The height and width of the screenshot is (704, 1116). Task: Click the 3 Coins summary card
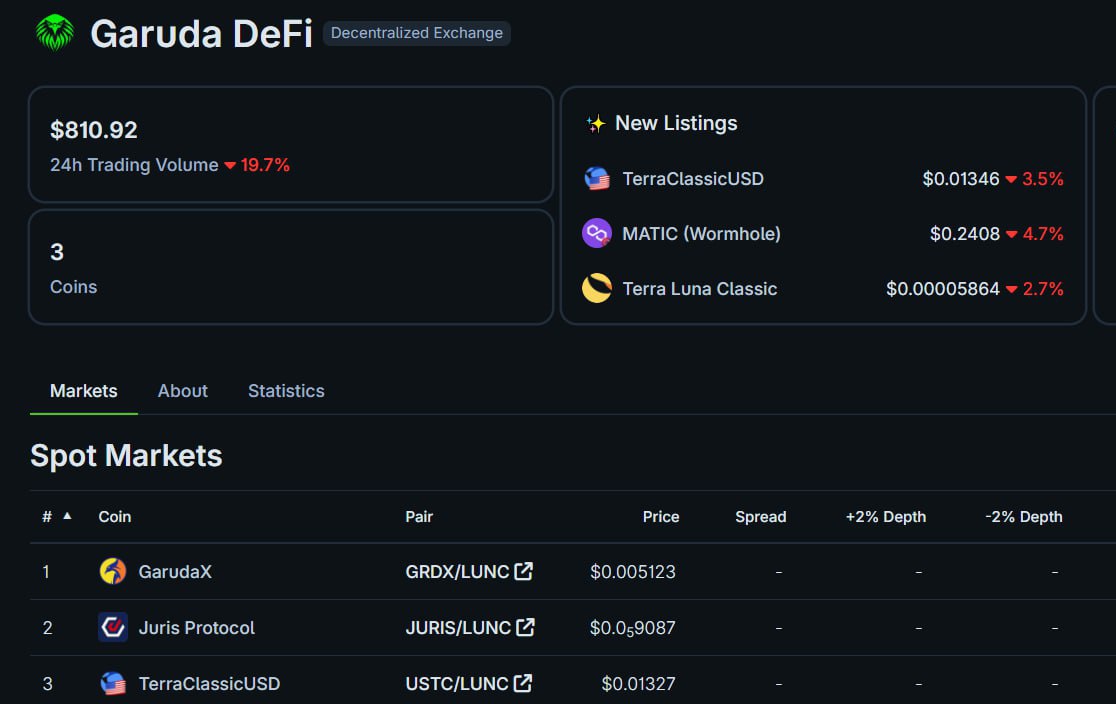(291, 267)
